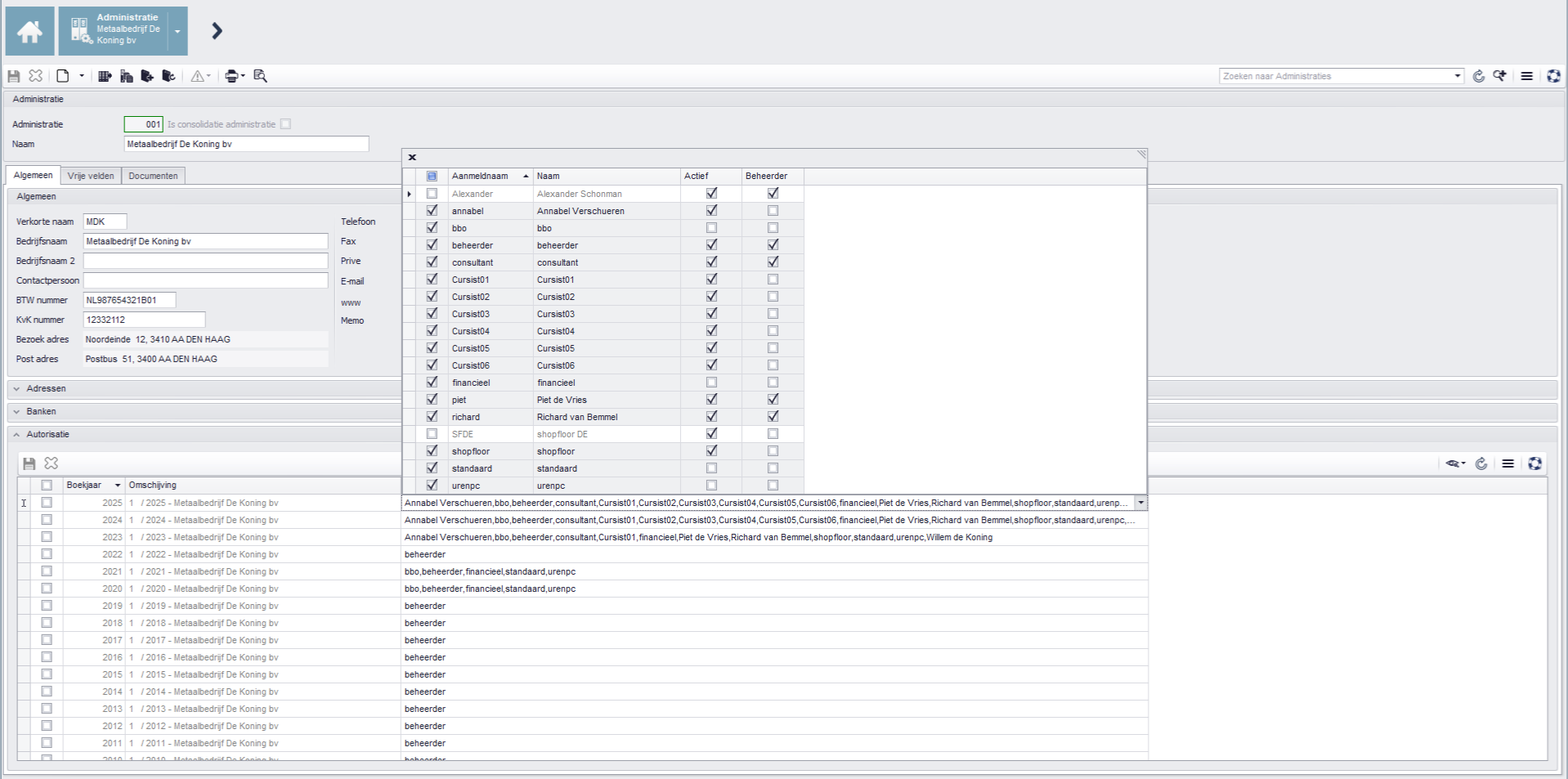This screenshot has height=779, width=1568.
Task: Click the grid export icon in the toolbar
Action: click(x=105, y=76)
